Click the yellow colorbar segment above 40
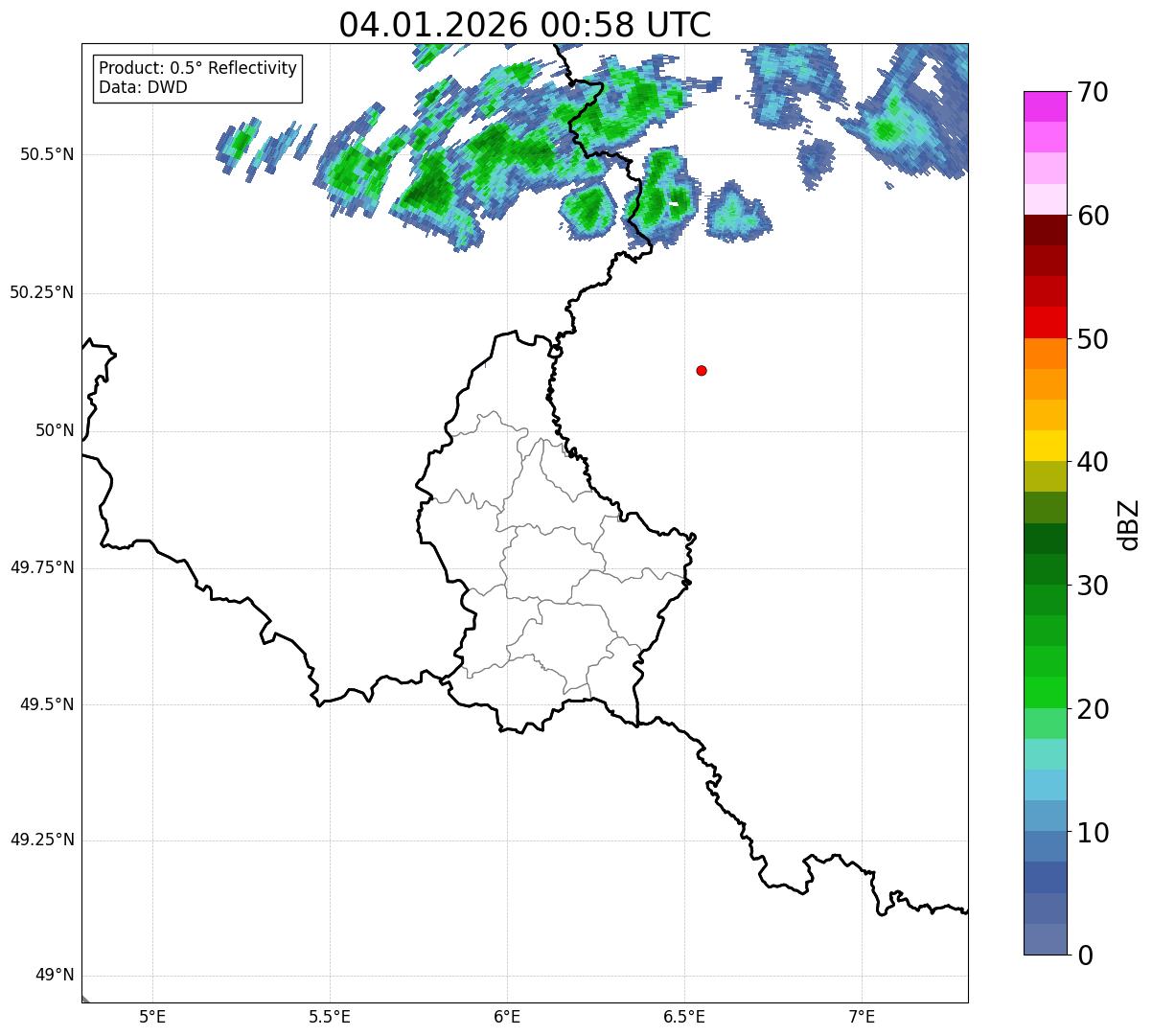The width and height of the screenshot is (1152, 1036). point(1045,446)
